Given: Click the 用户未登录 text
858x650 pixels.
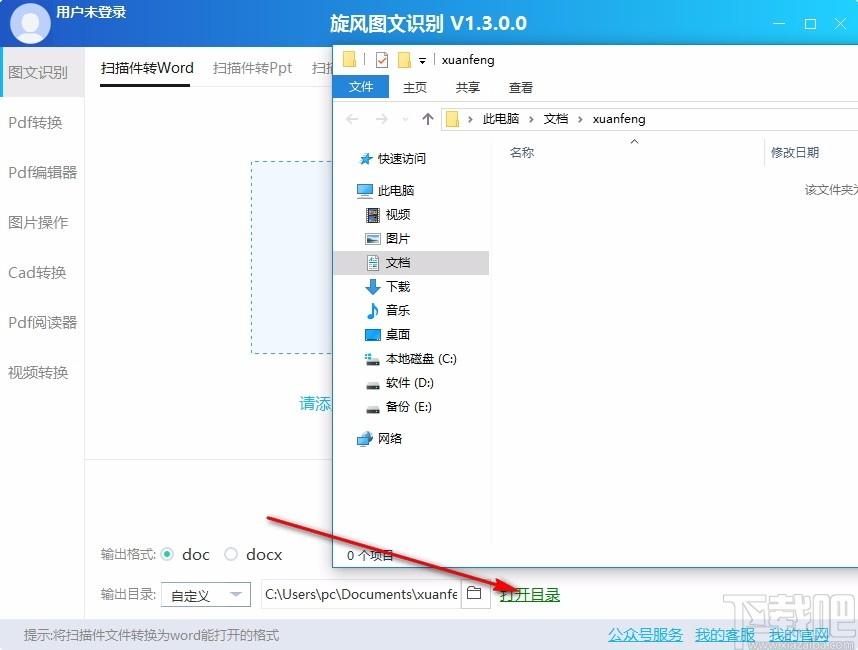Looking at the screenshot, I should [x=91, y=13].
